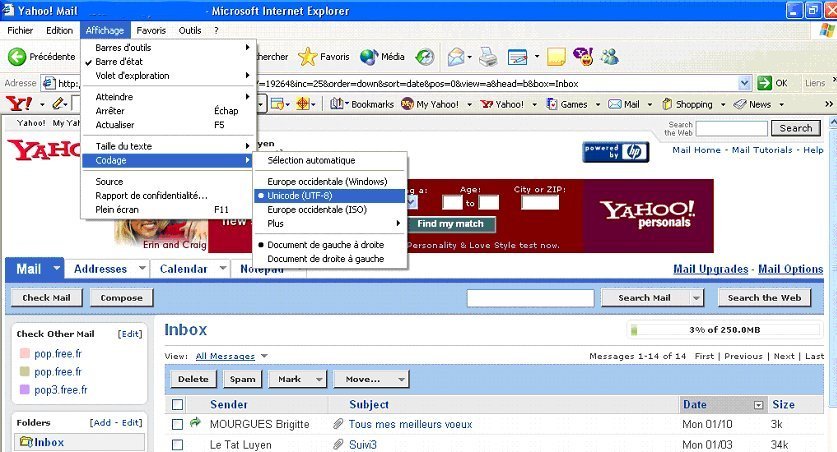Click the Mail envelope in Yahoo toolbar
The image size is (837, 452).
(615, 104)
